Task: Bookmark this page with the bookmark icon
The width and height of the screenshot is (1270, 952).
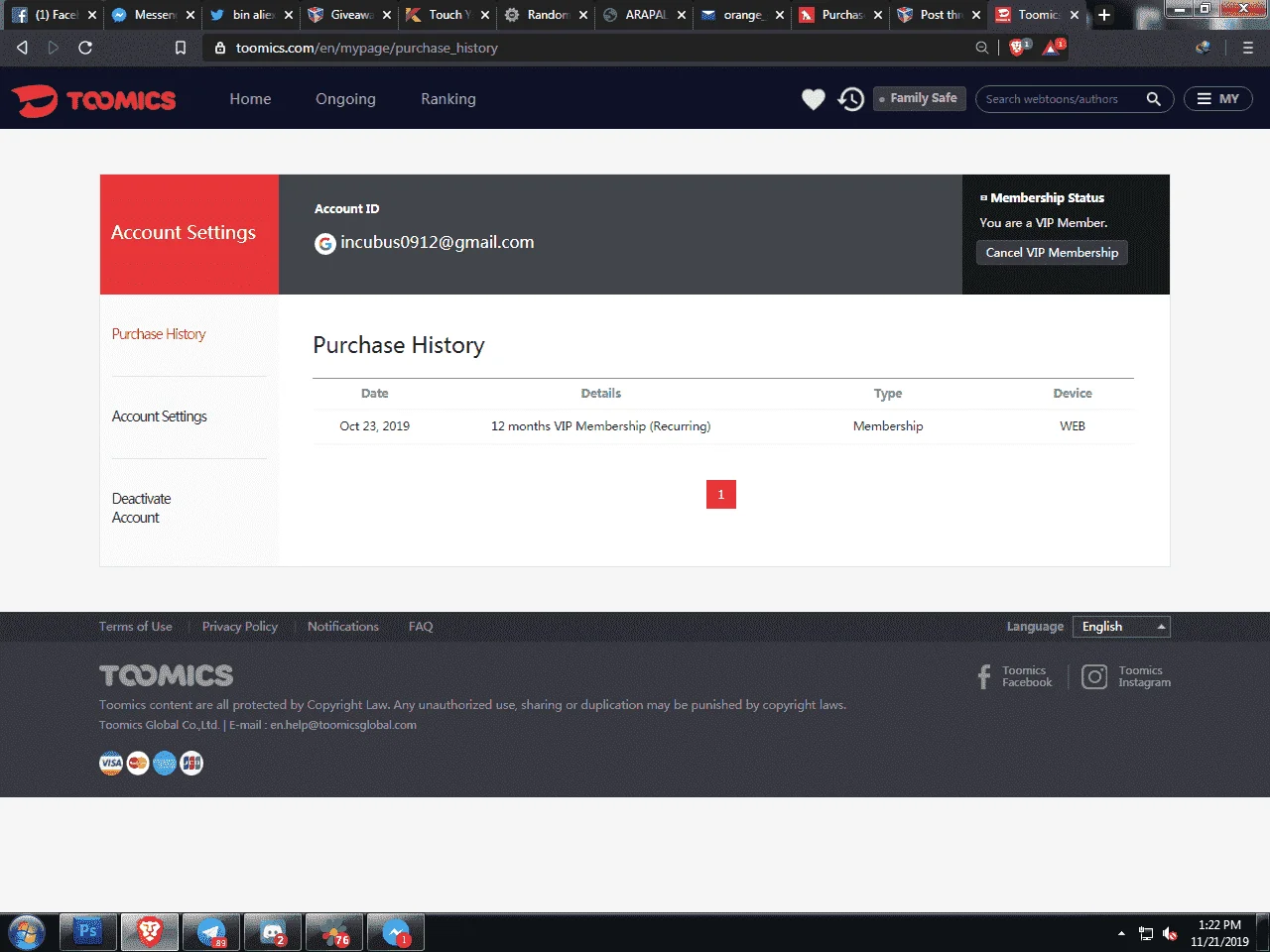Action: (x=180, y=48)
